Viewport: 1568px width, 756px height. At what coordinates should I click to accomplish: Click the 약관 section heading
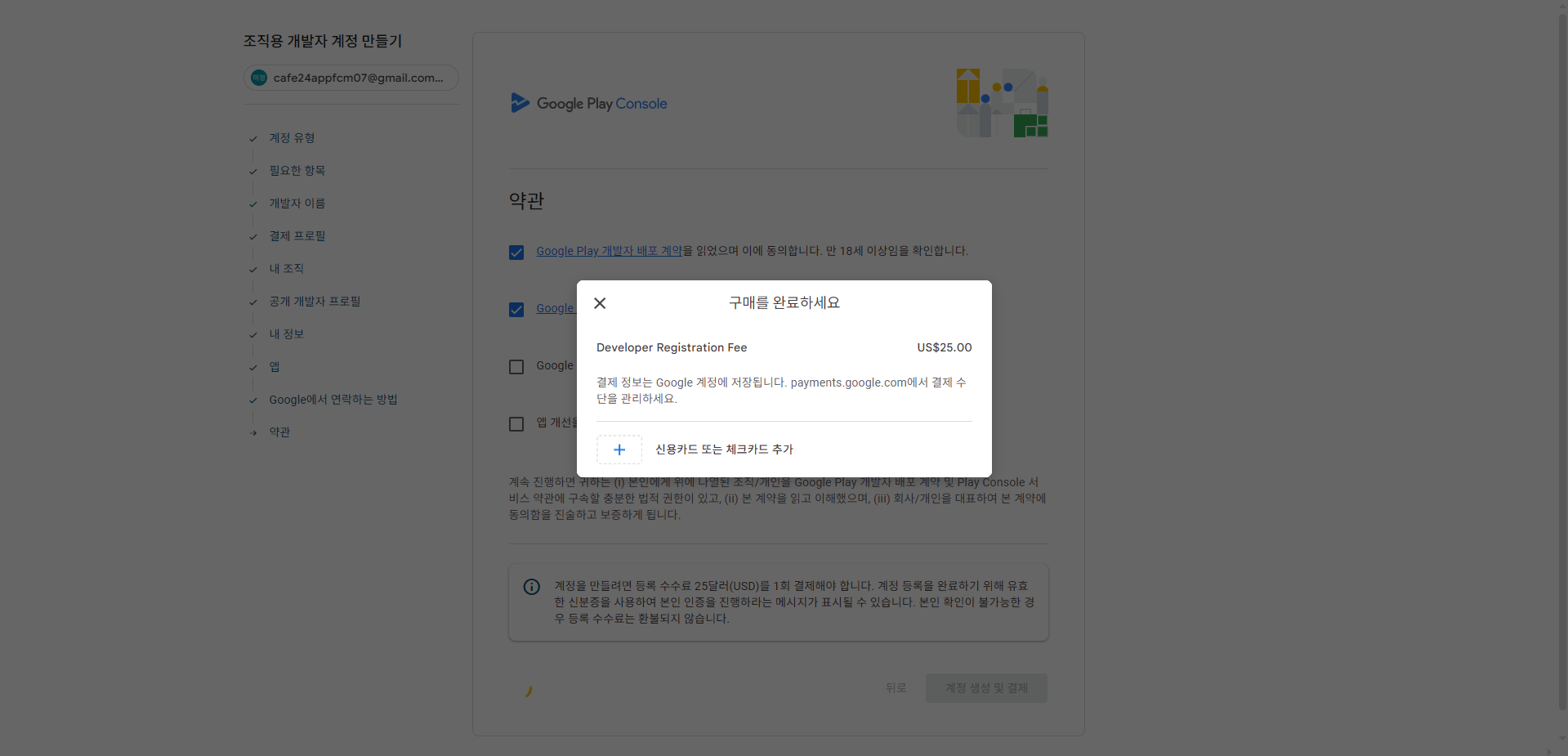click(526, 201)
